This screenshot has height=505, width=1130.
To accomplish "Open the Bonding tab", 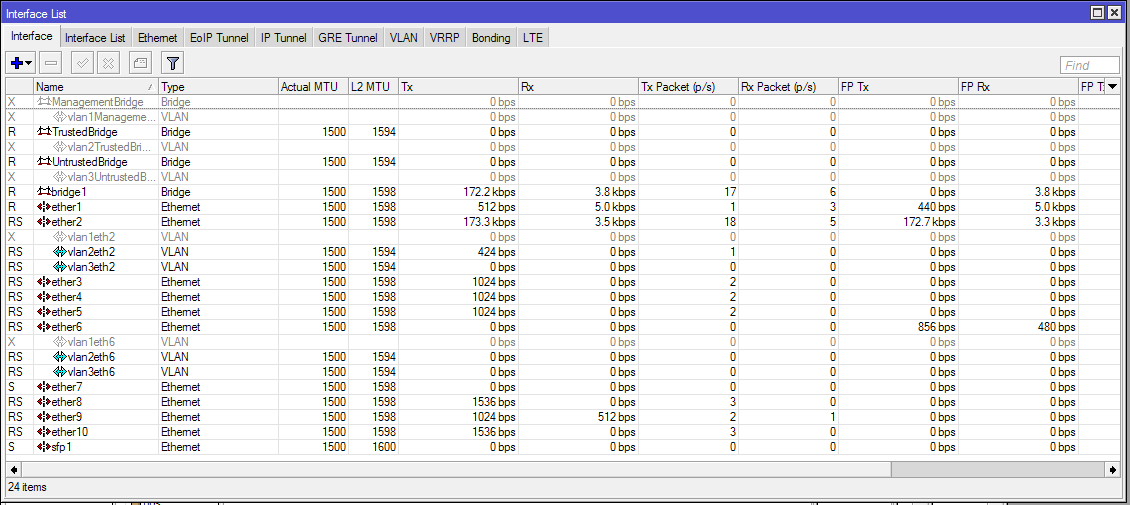I will (x=491, y=38).
